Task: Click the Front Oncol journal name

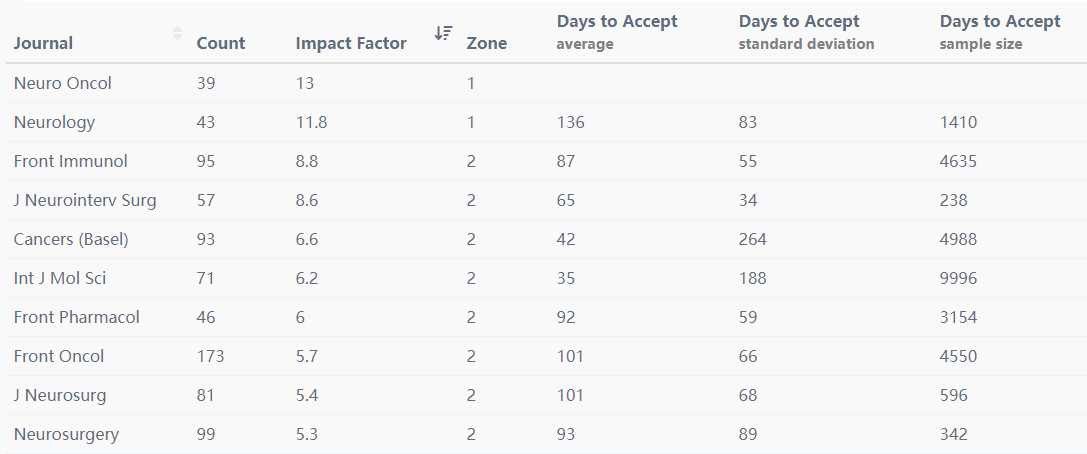Action: (x=59, y=357)
